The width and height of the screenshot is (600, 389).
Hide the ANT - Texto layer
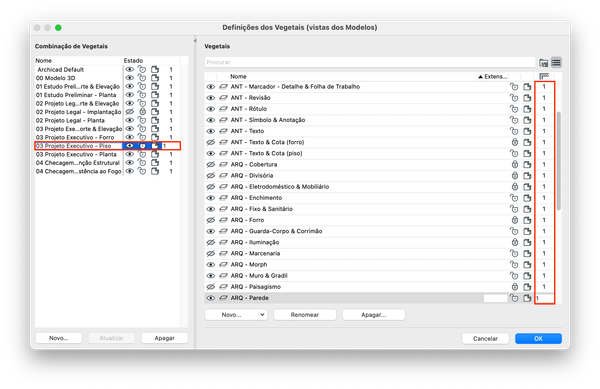[210, 131]
